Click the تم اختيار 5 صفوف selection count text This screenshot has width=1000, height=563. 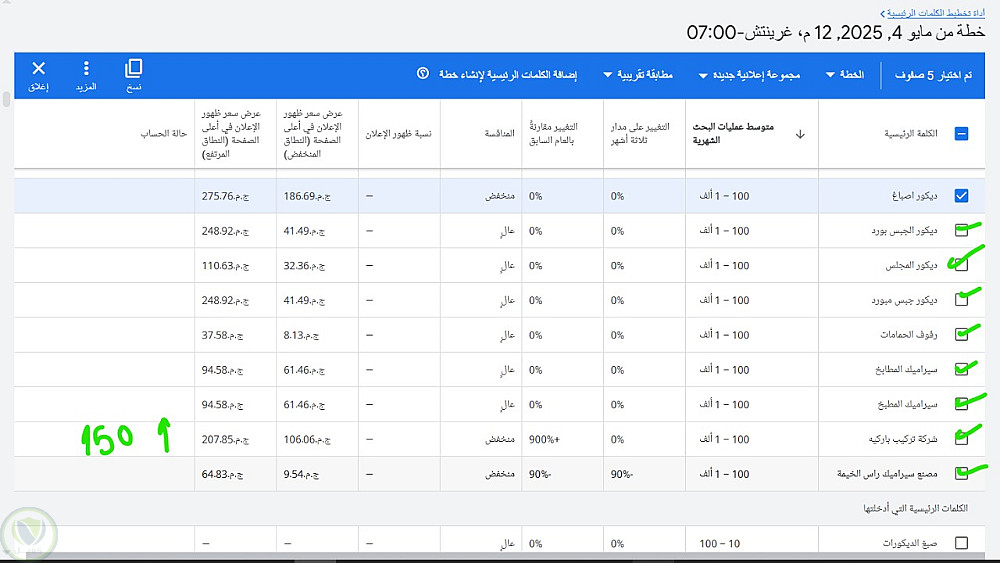(933, 75)
